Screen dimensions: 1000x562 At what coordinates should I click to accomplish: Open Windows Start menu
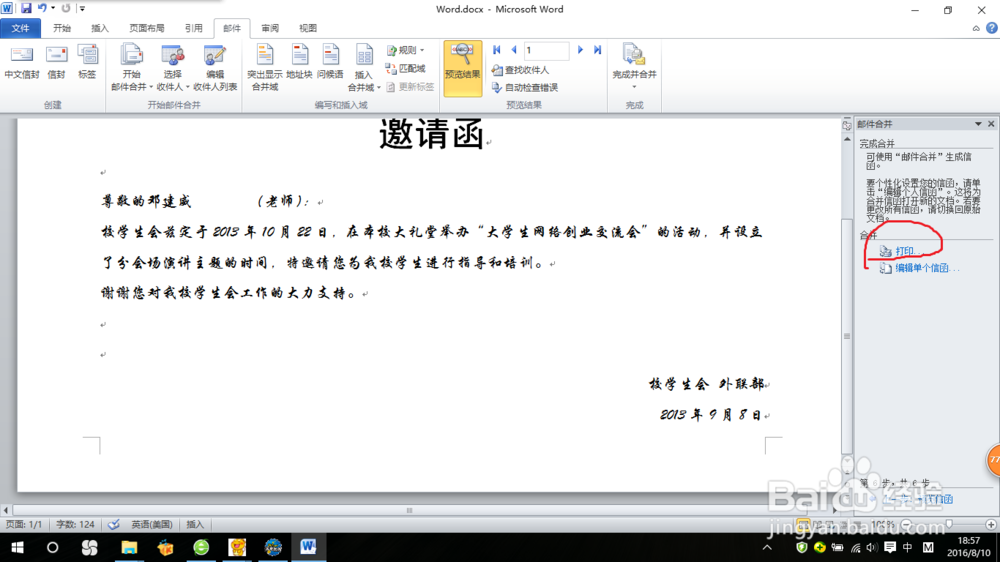point(17,547)
